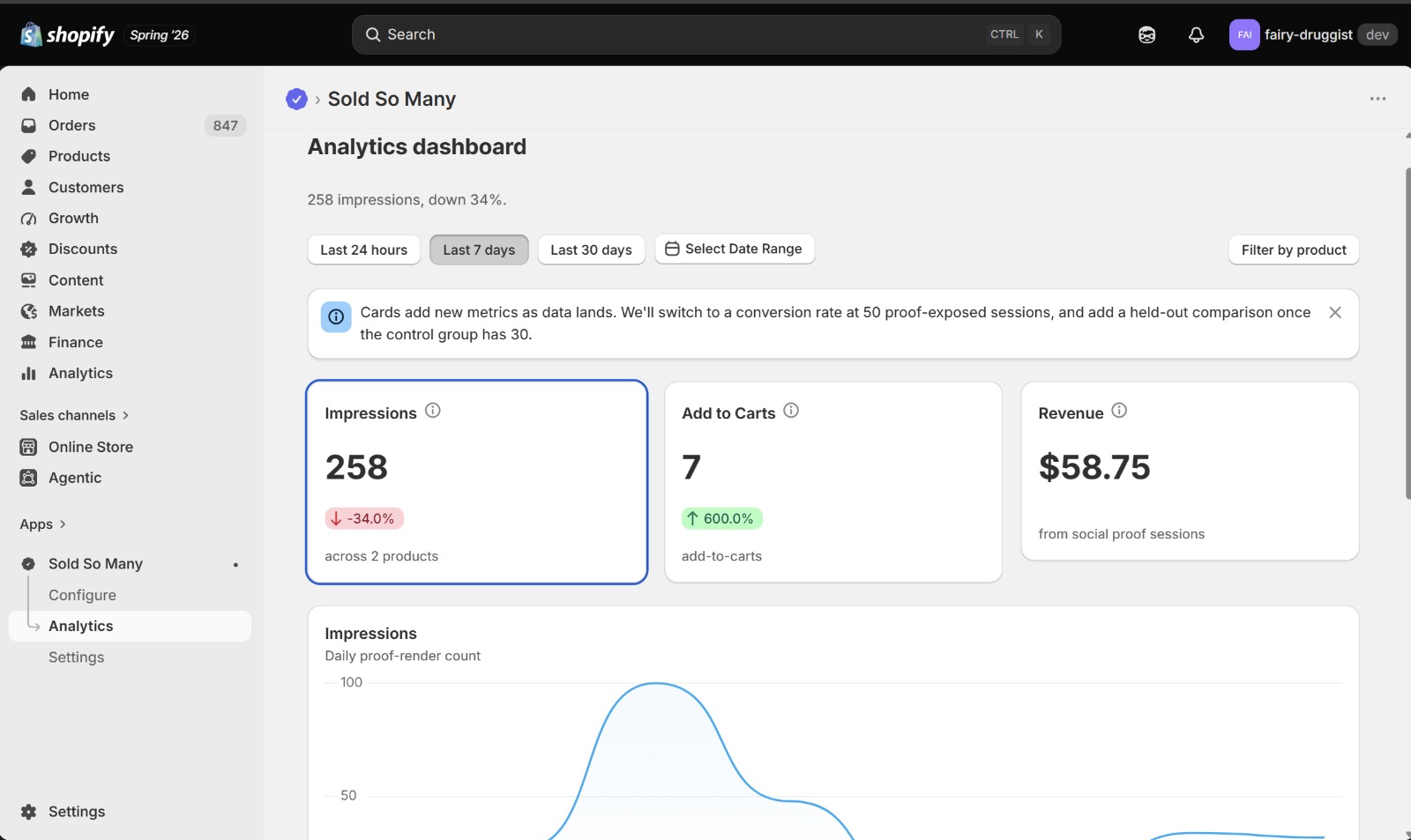1411x840 pixels.
Task: Open the notifications bell
Action: click(1196, 34)
